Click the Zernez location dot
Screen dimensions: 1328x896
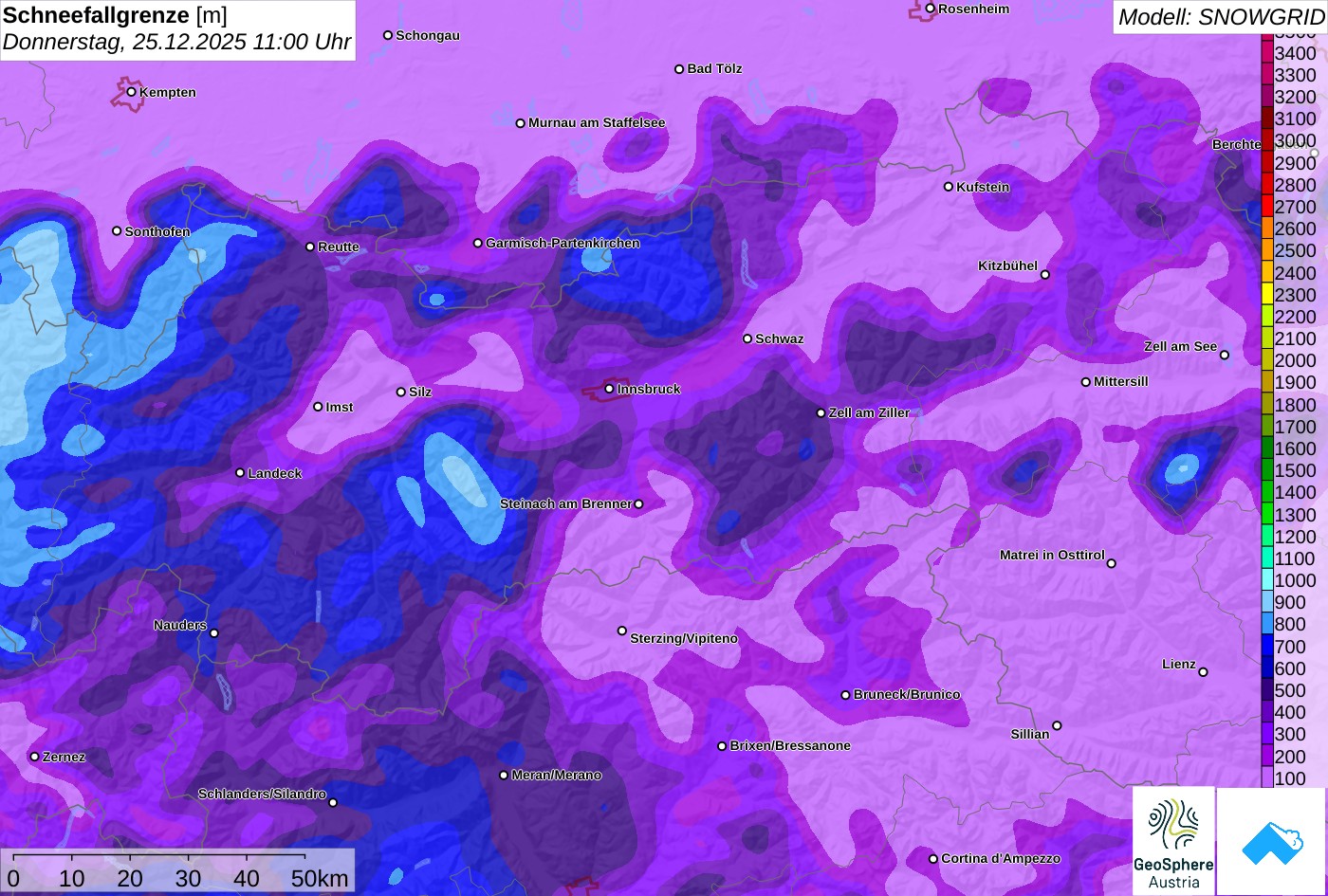tap(35, 757)
